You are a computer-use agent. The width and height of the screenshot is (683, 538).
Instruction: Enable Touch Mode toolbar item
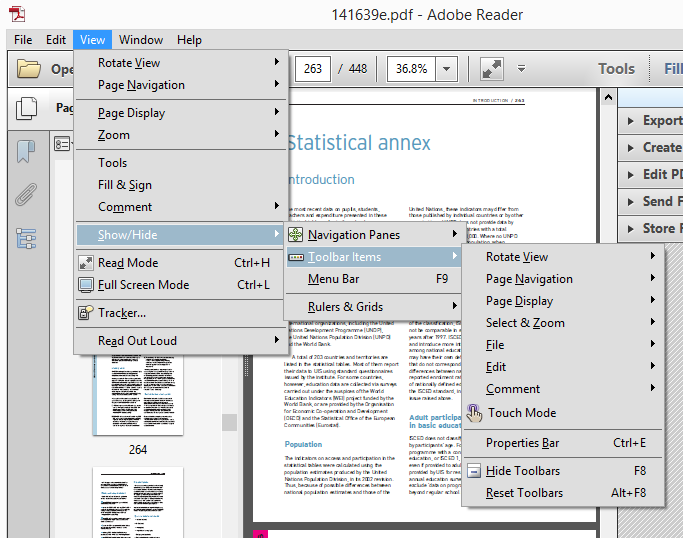[x=563, y=413]
